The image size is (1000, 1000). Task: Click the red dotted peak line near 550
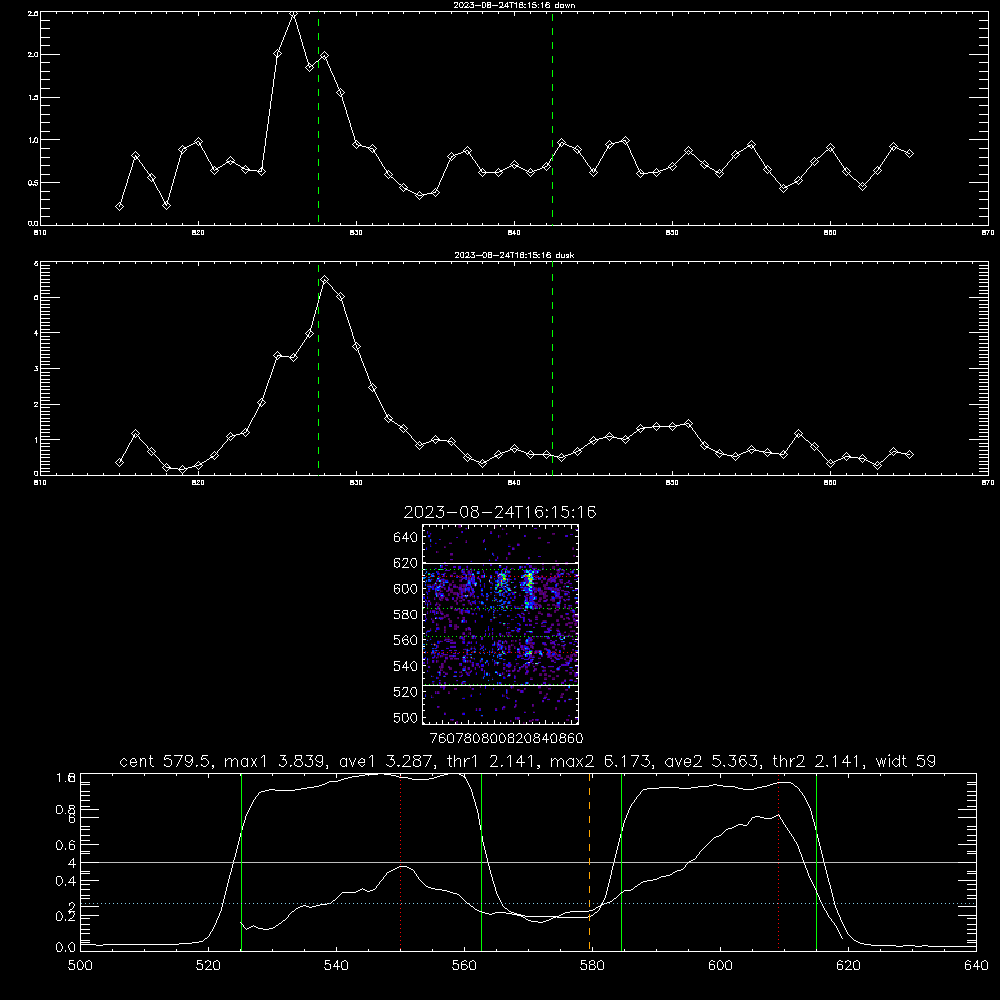click(401, 861)
